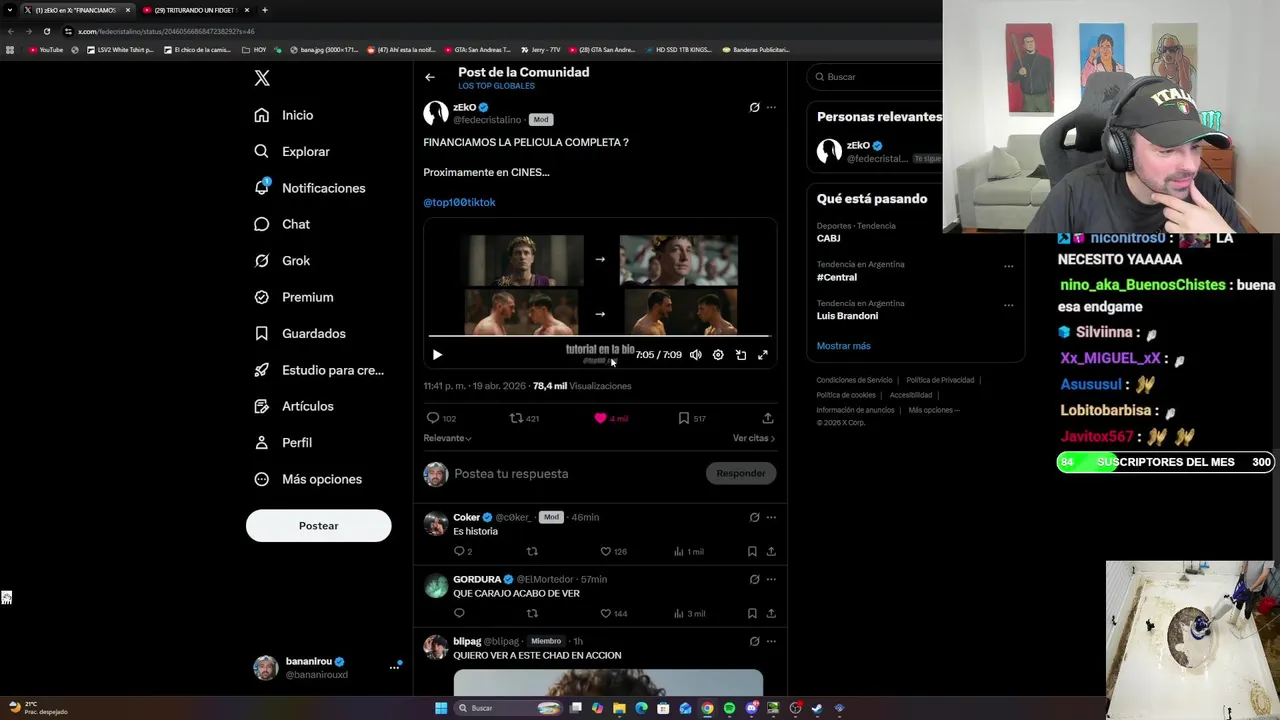This screenshot has width=1280, height=720.
Task: Reload the page
Action: [x=46, y=31]
